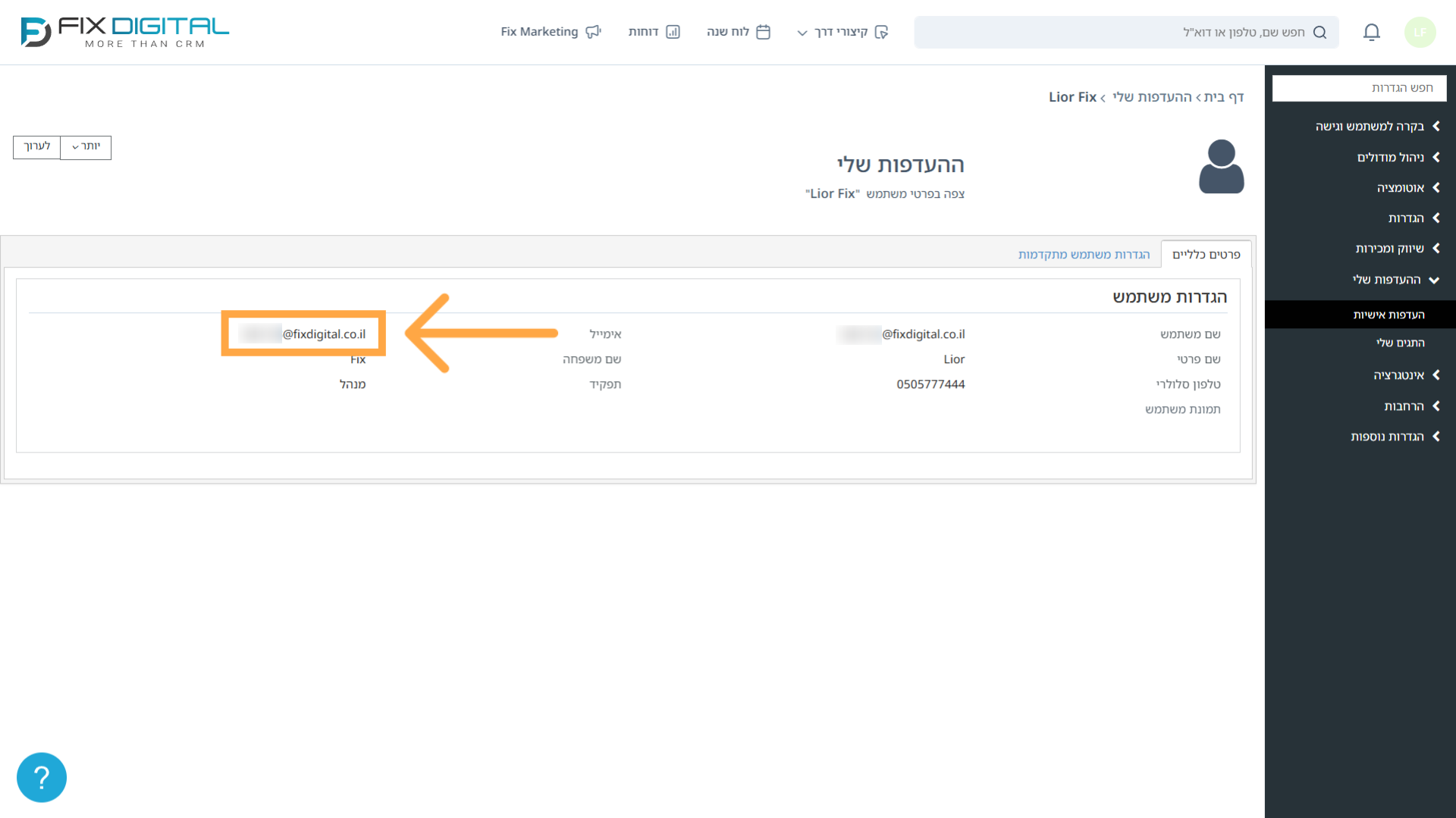Click the תמונת משתמש field label
The image size is (1456, 818).
tap(1182, 409)
